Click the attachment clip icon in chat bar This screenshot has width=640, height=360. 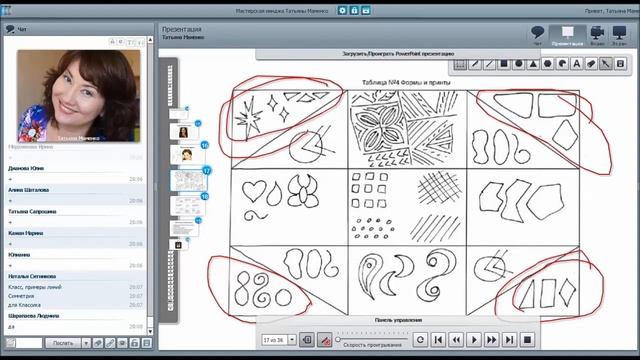point(98,343)
